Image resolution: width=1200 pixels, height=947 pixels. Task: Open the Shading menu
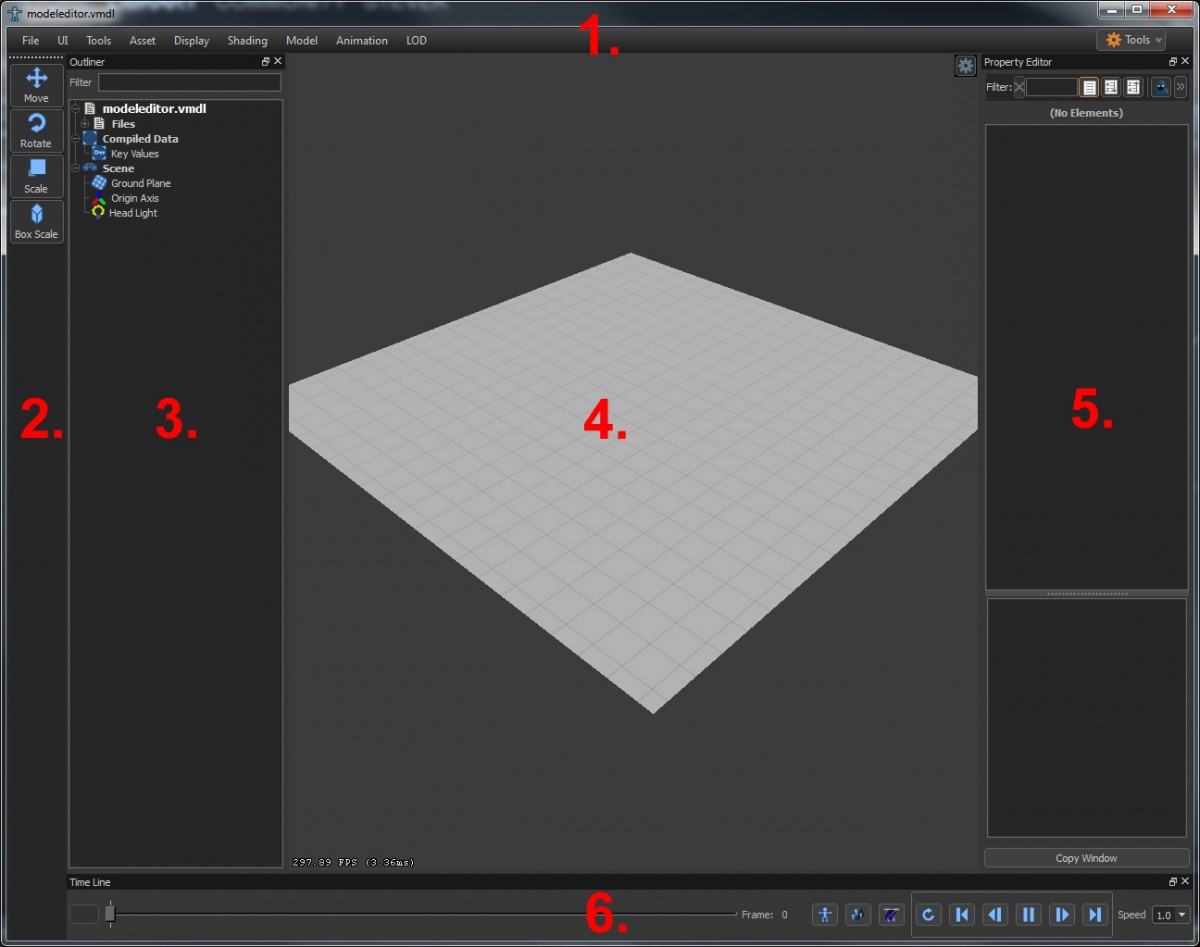pyautogui.click(x=247, y=40)
